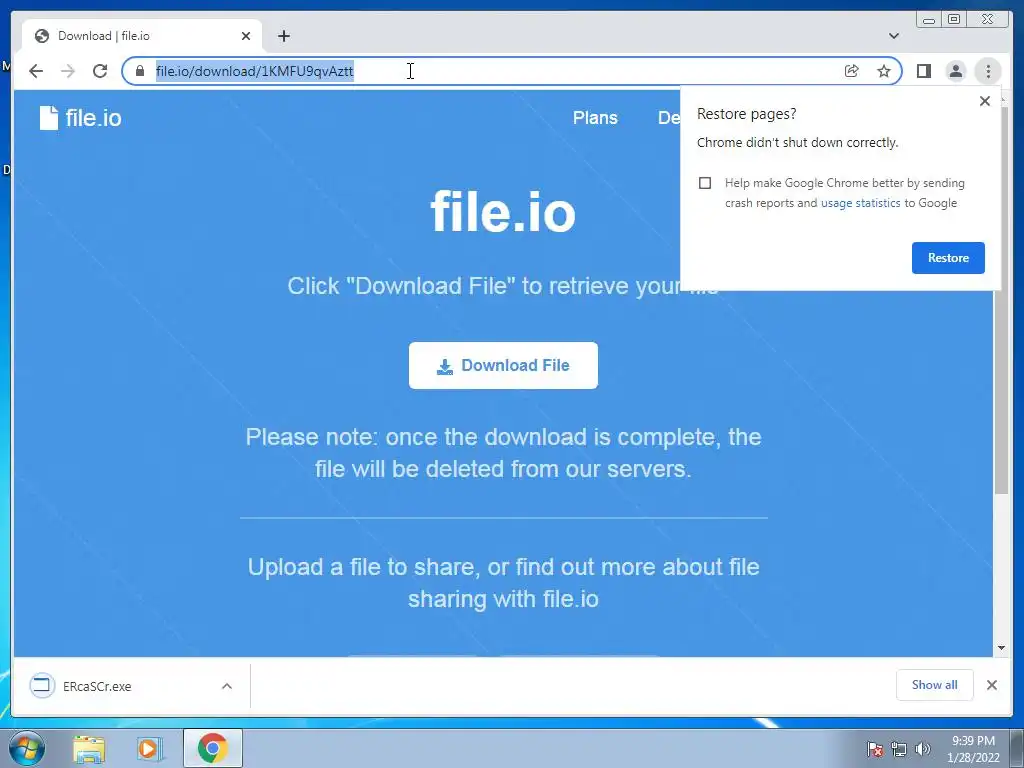1024x768 pixels.
Task: View site information via the lock icon
Action: [139, 71]
